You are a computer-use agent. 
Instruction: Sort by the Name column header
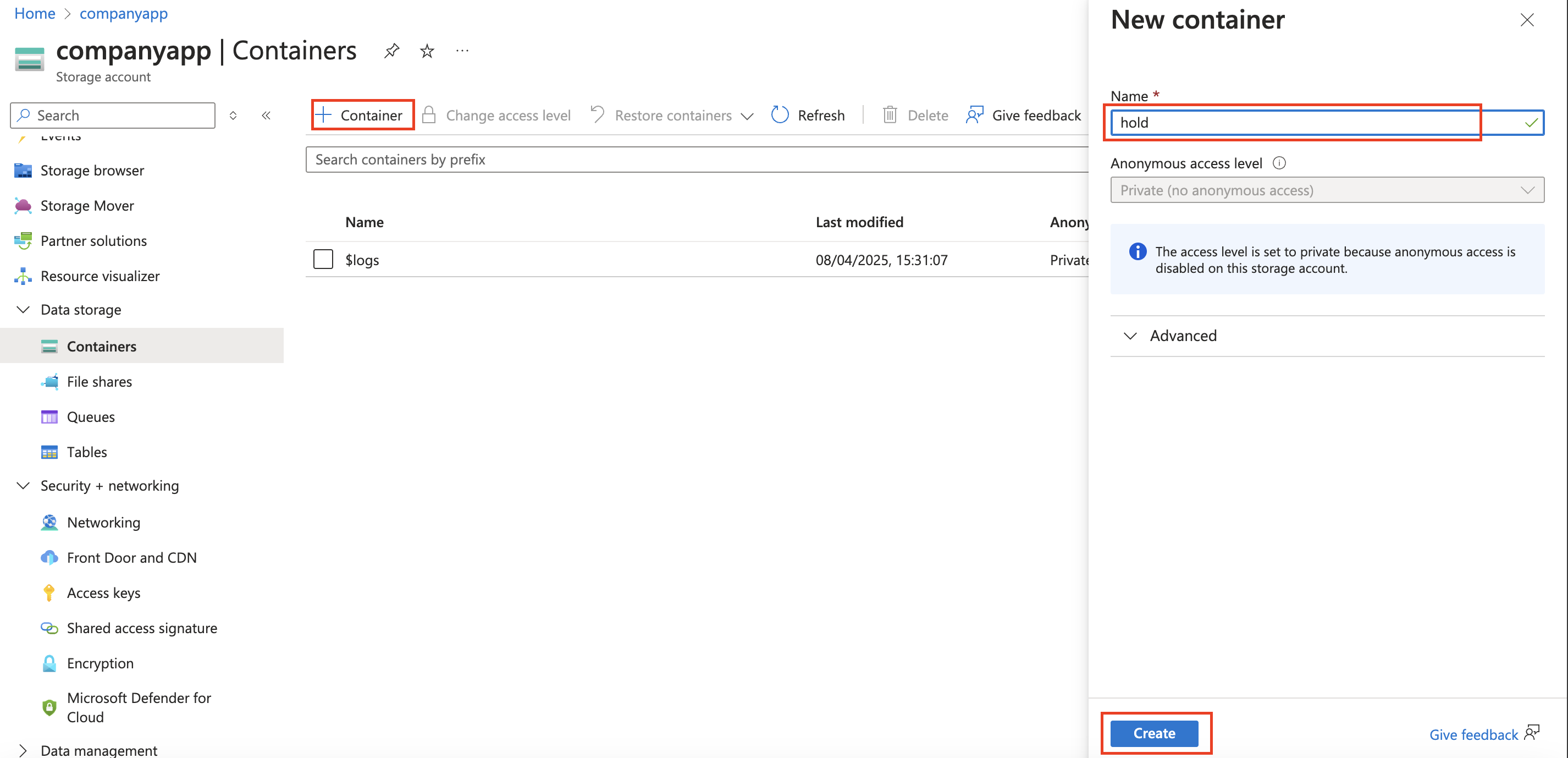tap(365, 222)
